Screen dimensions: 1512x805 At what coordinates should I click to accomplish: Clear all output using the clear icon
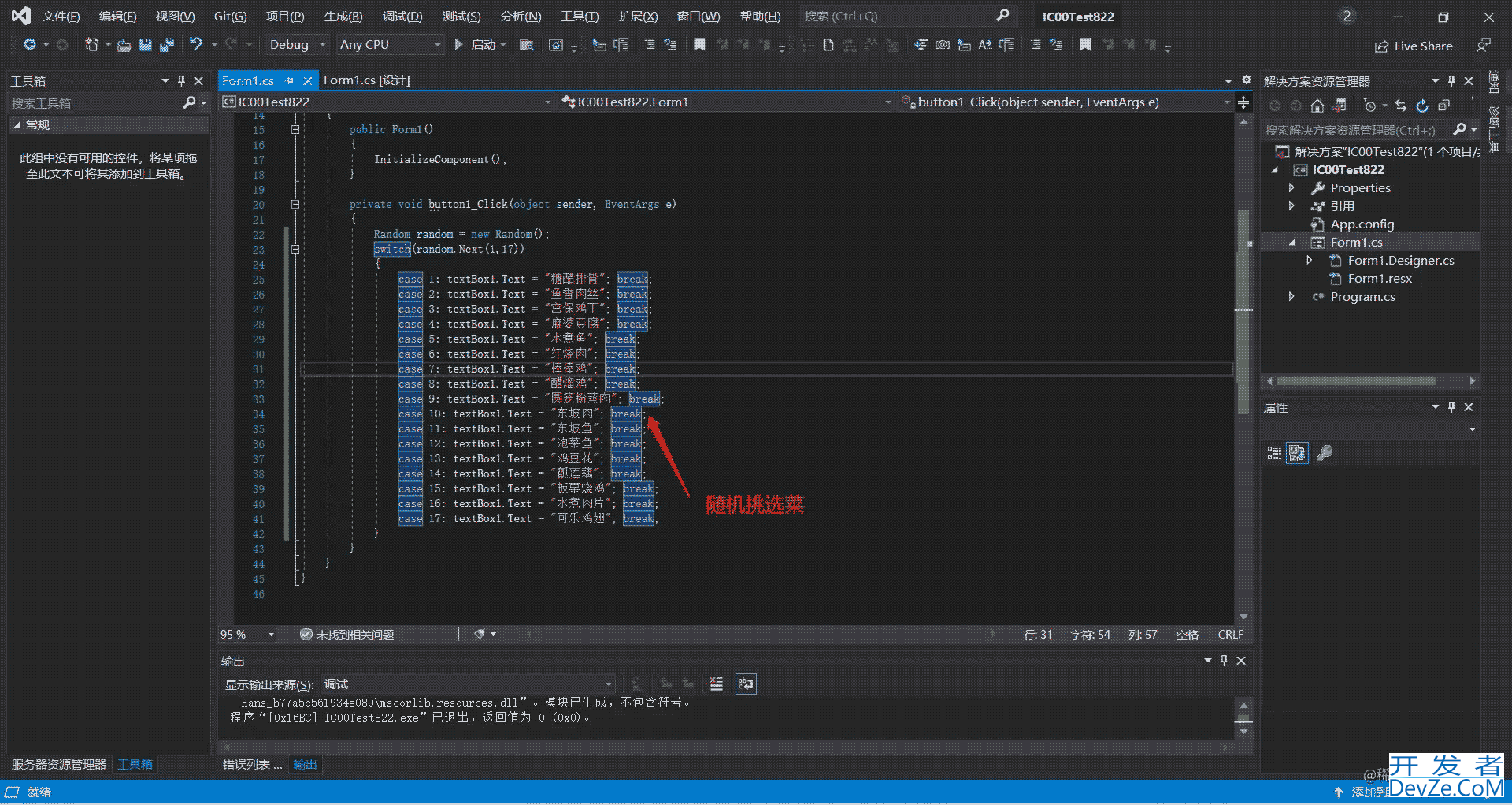pyautogui.click(x=716, y=684)
